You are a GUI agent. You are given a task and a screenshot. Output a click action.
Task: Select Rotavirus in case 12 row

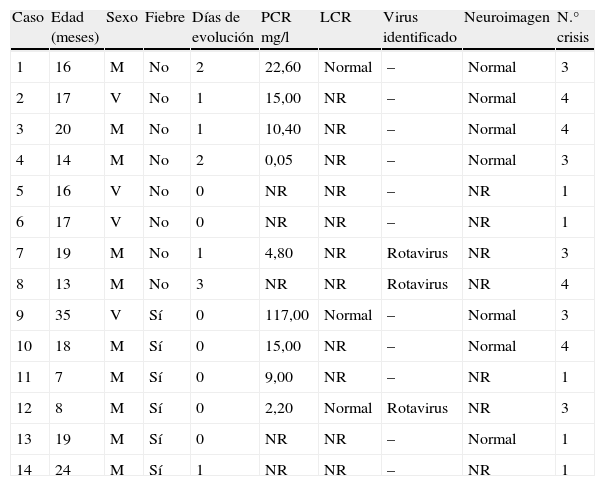click(x=417, y=408)
